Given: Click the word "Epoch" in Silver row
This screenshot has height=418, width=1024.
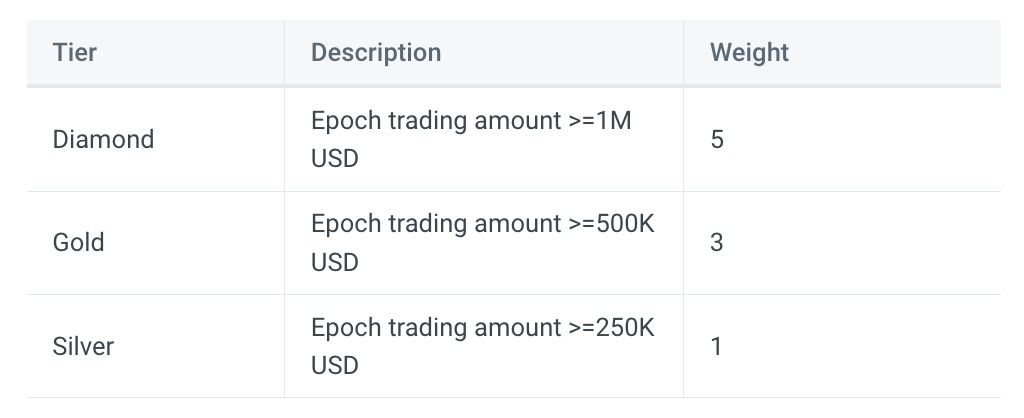Looking at the screenshot, I should coord(341,328).
